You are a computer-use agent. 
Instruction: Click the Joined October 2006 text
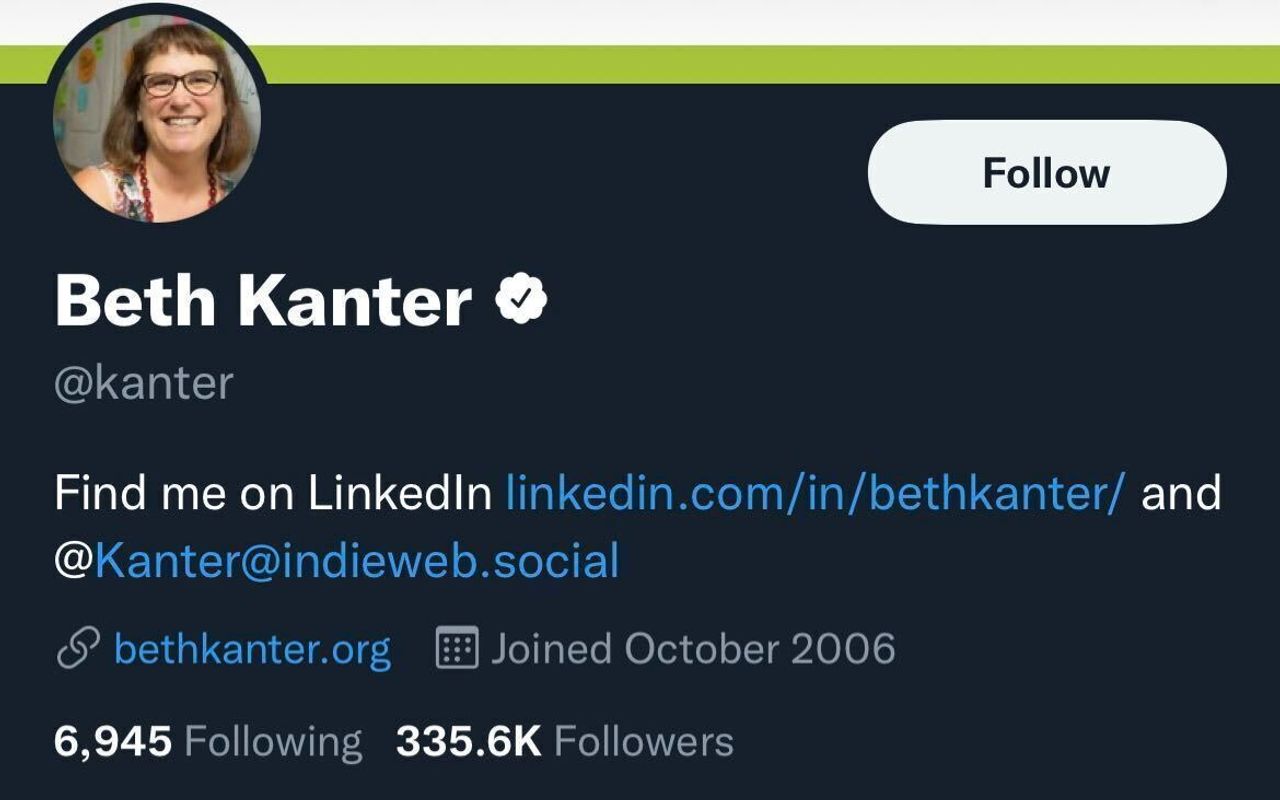click(x=692, y=649)
